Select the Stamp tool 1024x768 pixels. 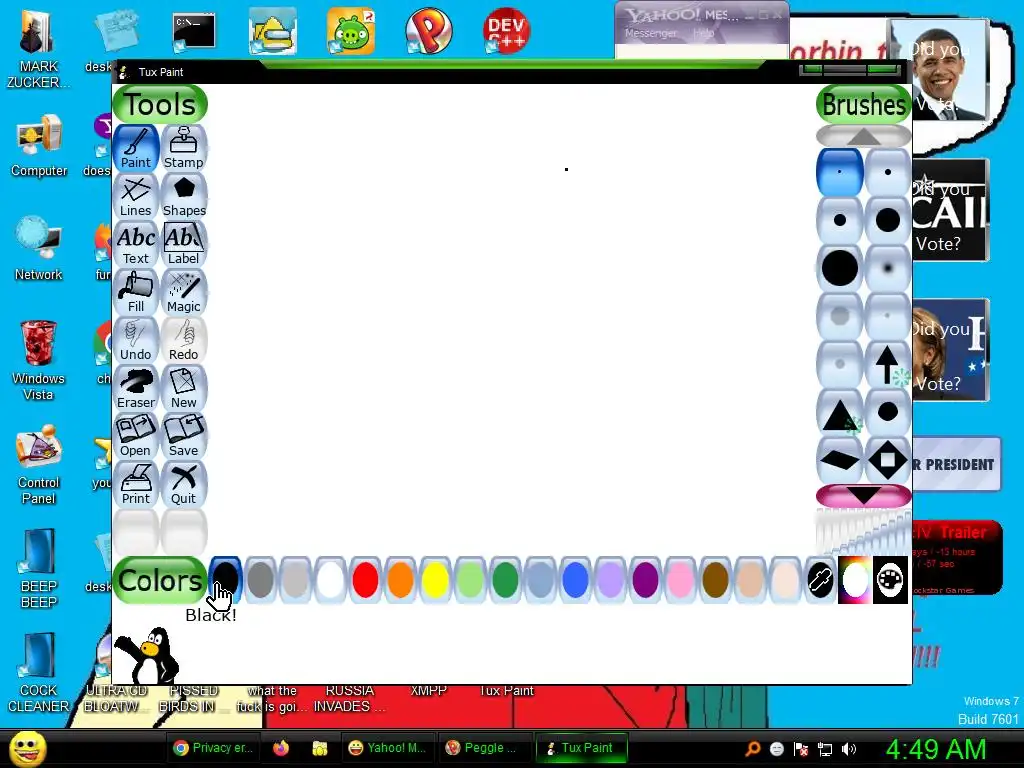[x=184, y=148]
